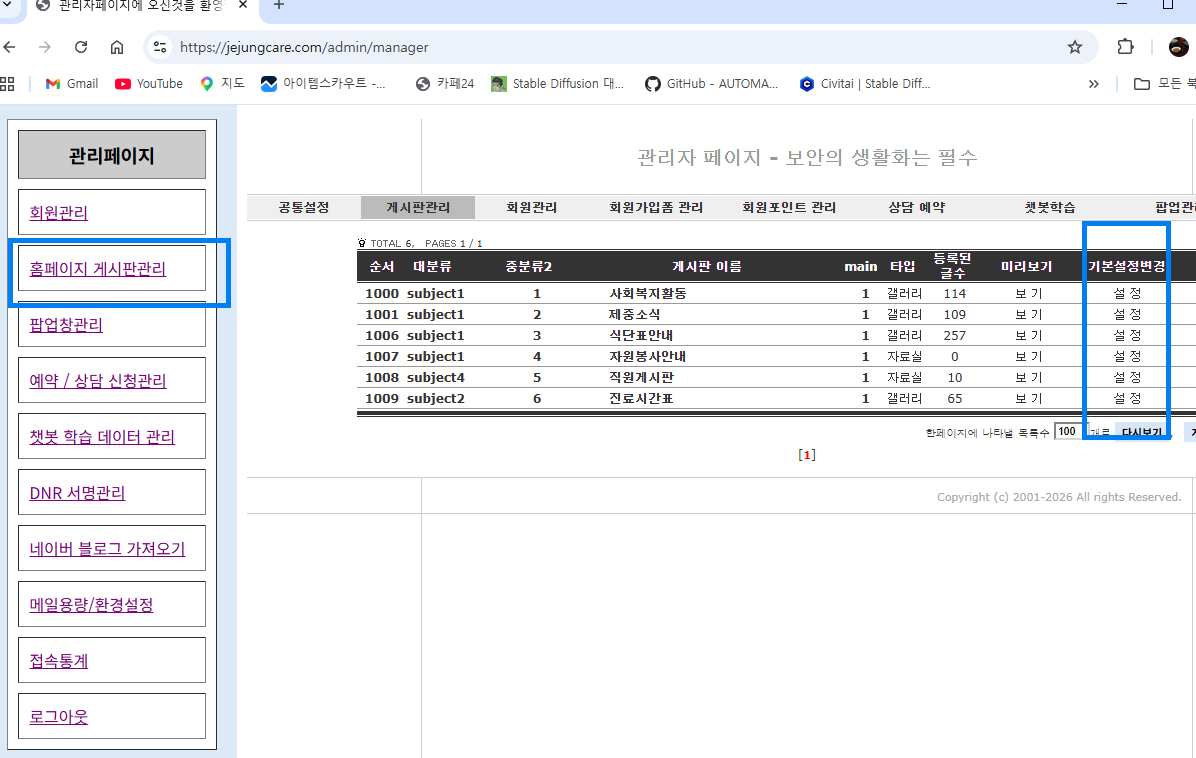Go back with the browser back arrow
This screenshot has width=1196, height=758.
point(9,47)
